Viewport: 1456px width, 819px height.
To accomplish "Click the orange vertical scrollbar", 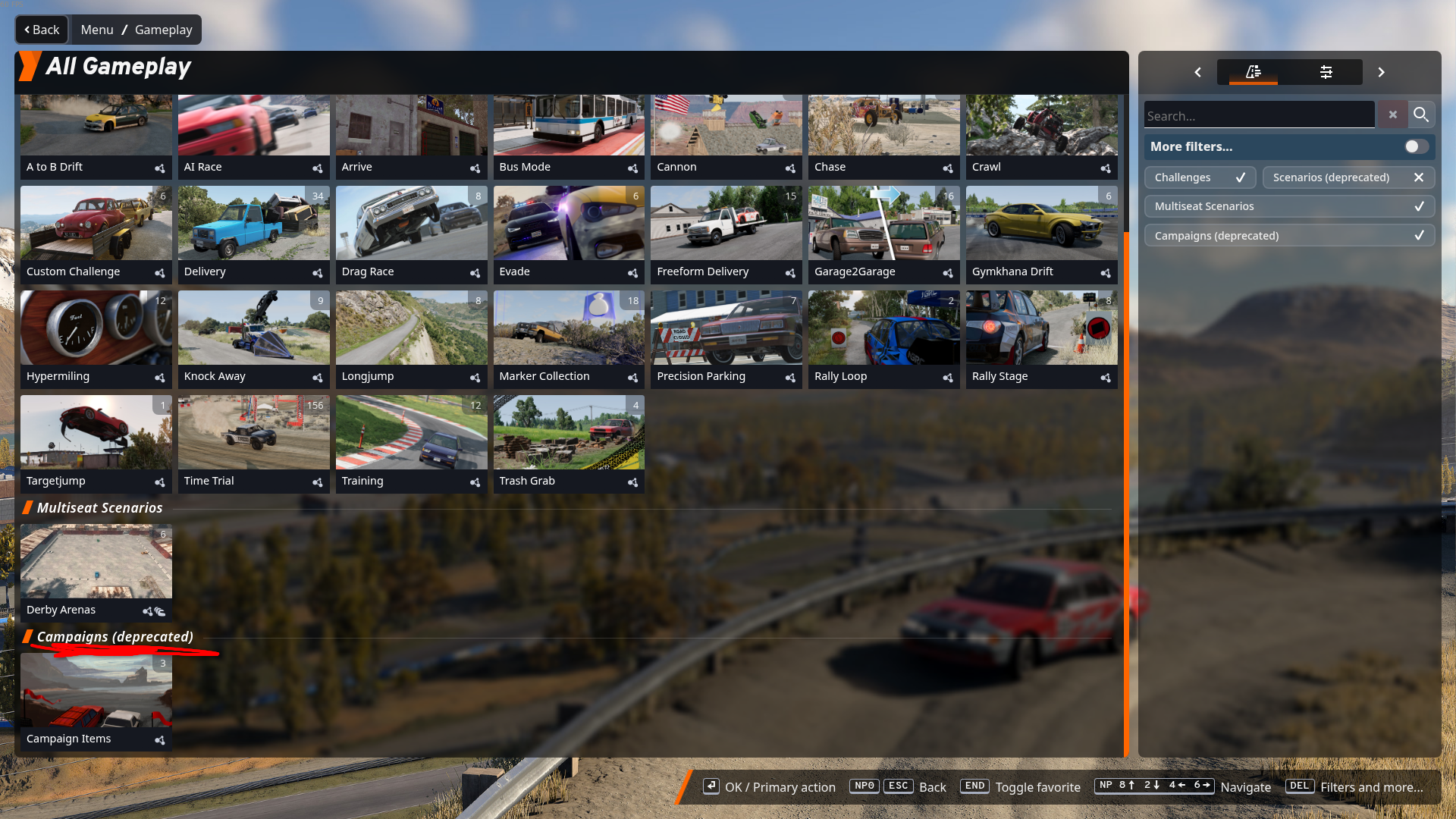I will 1126,493.
